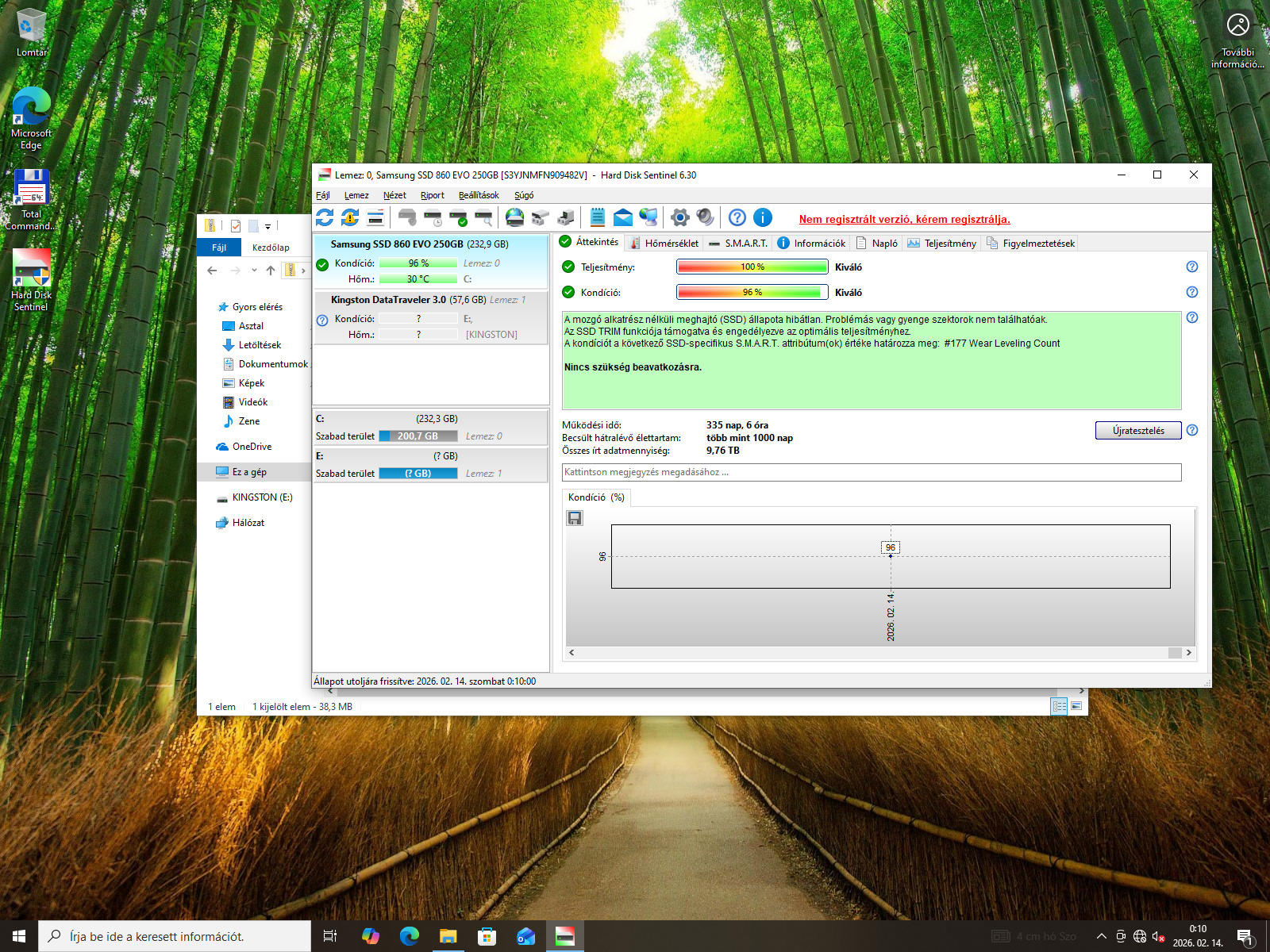
Task: Click the Windows Start button
Action: (x=19, y=936)
